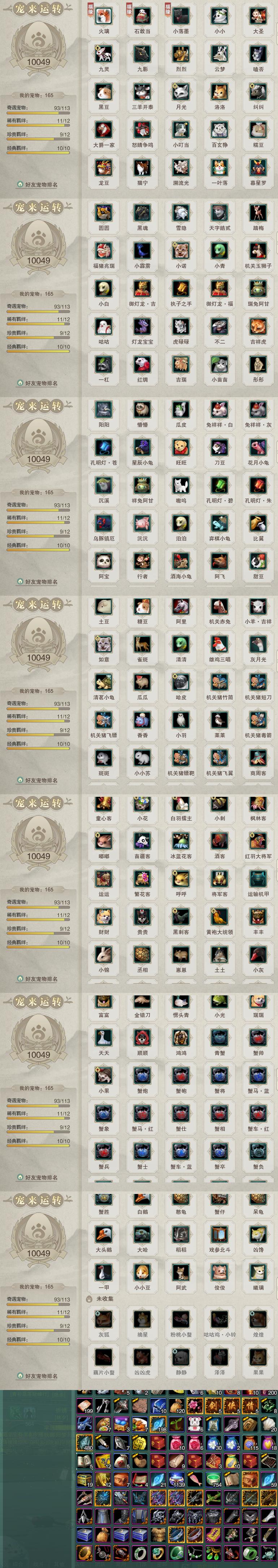Select the 福猪兆瑞 pet icon
The height and width of the screenshot is (1568, 278).
(x=103, y=251)
